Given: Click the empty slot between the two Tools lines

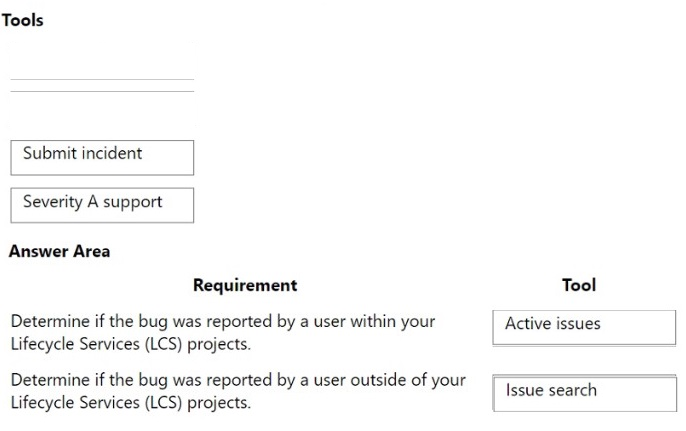Looking at the screenshot, I should point(102,85).
